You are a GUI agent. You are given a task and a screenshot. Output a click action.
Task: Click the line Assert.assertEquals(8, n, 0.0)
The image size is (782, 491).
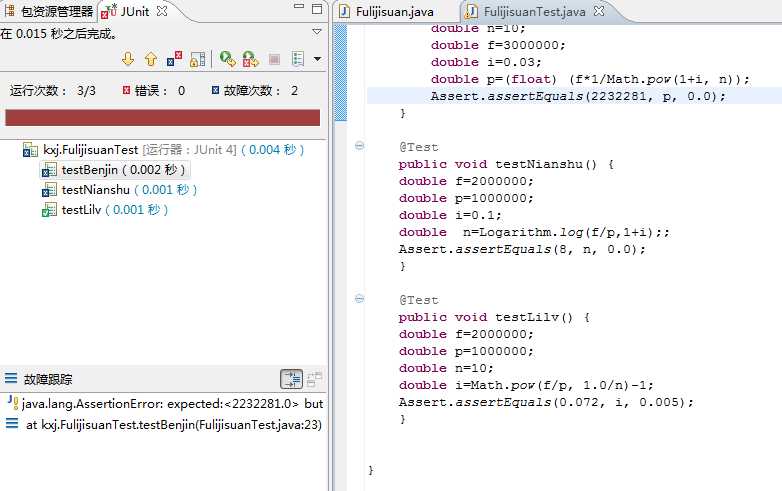click(x=522, y=249)
